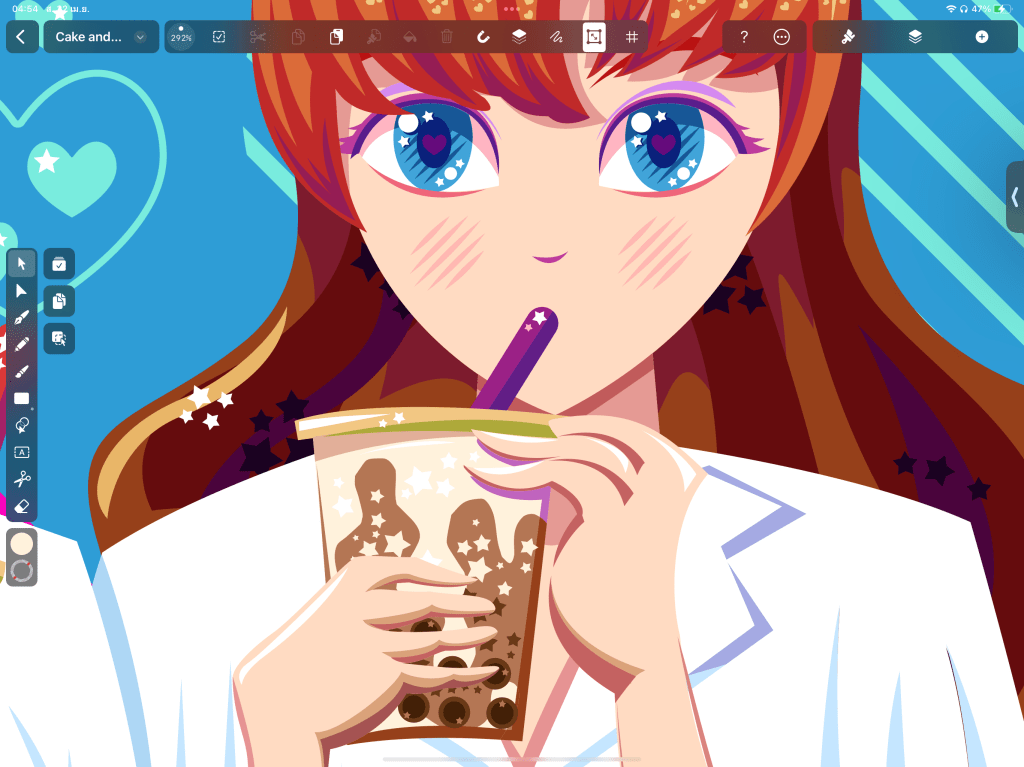Tap the fill color swatch

coord(20,545)
